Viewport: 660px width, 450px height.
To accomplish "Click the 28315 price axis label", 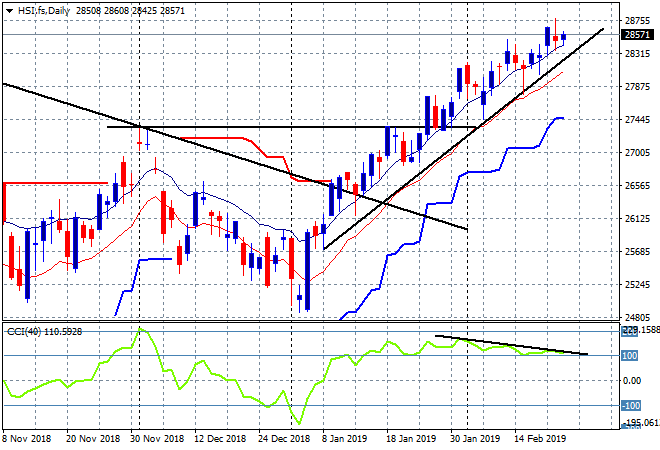I will [637, 53].
